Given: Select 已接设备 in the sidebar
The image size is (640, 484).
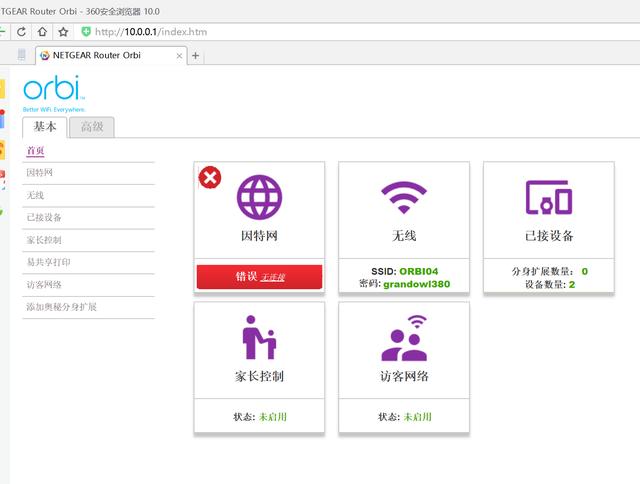Looking at the screenshot, I should click(44, 217).
